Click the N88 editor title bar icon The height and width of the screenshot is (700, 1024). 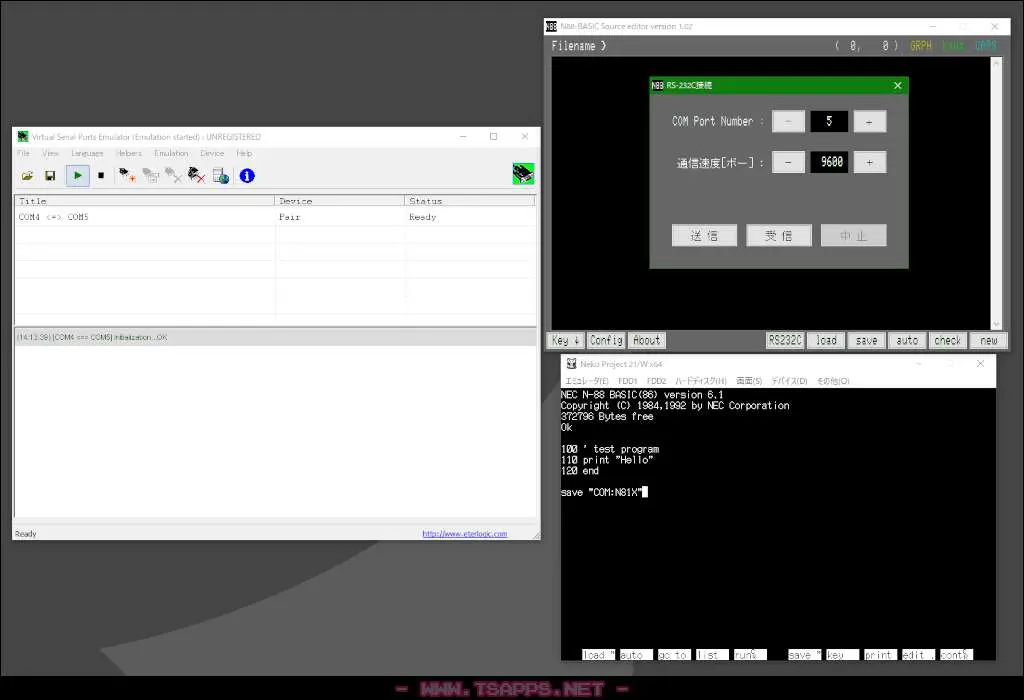pos(551,26)
